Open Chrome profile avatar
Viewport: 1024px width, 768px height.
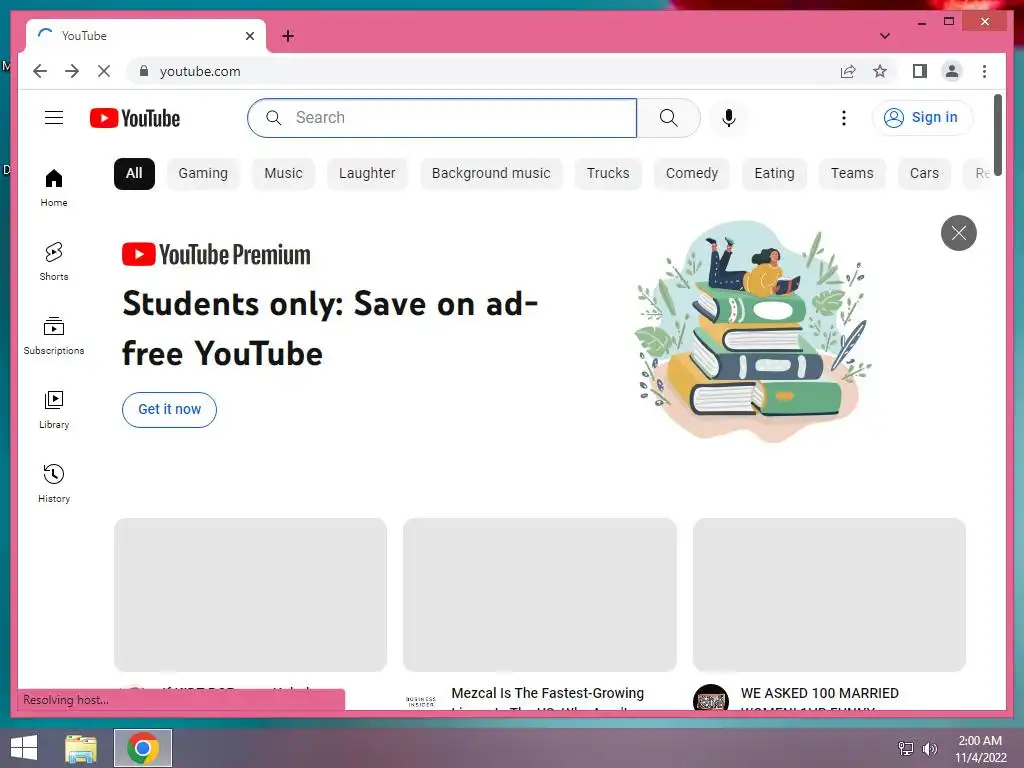tap(952, 71)
